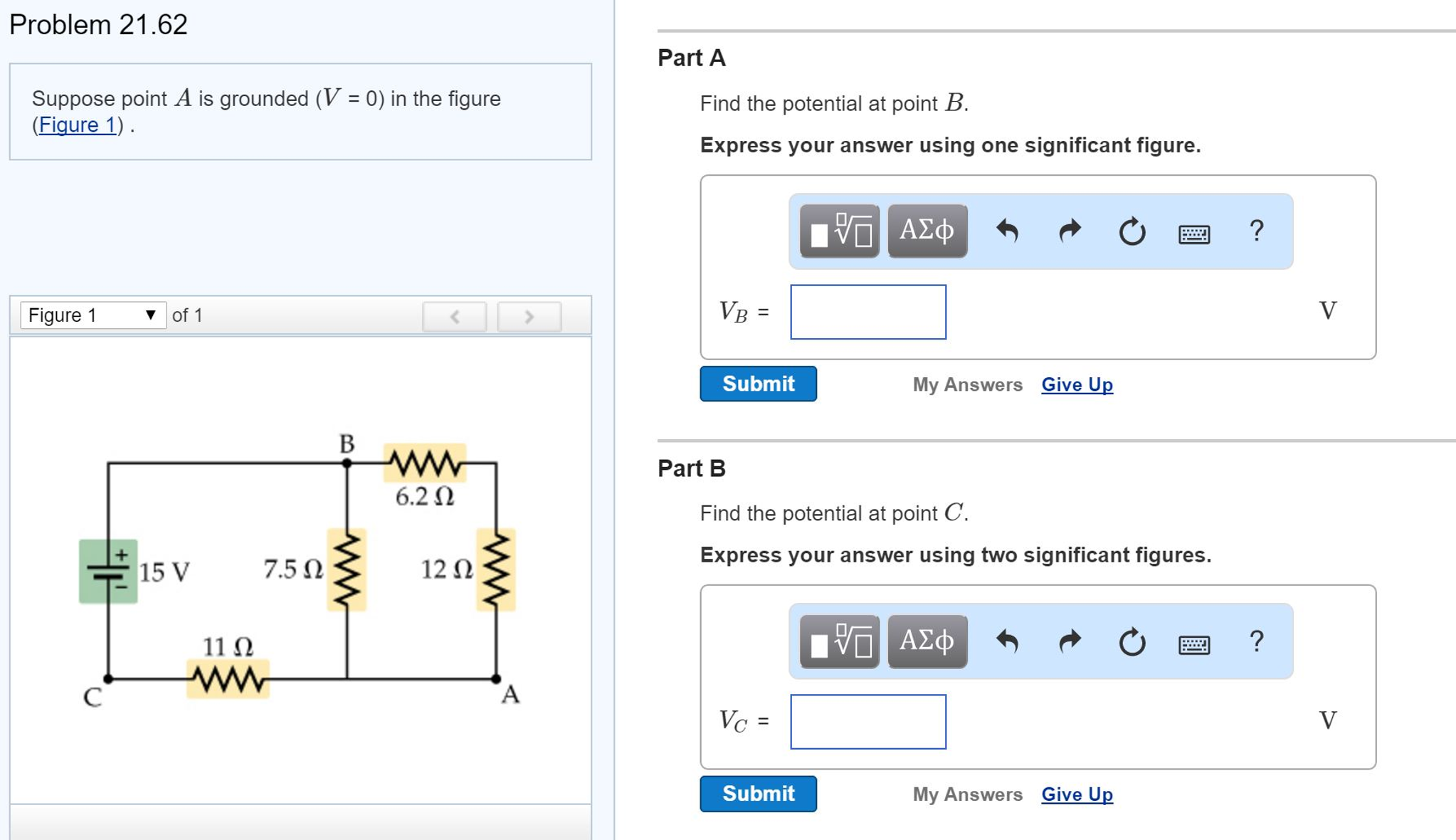Submit the Part B answer
Screen dimensions: 1456x840
[x=758, y=794]
